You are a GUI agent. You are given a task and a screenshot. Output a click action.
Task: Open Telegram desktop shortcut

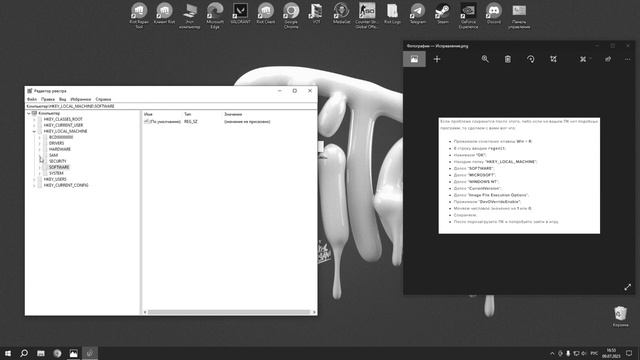418,14
